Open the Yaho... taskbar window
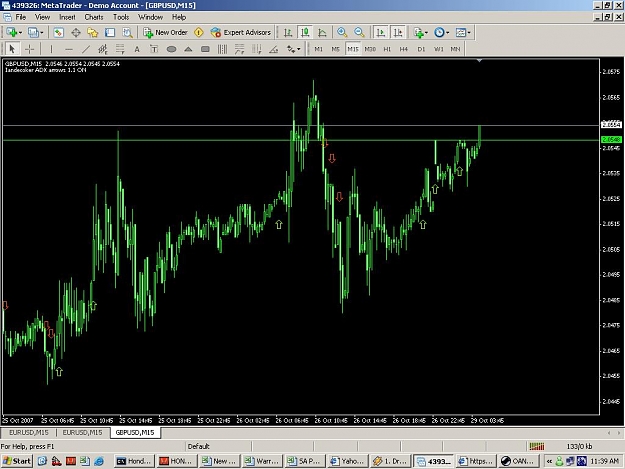This screenshot has width=625, height=469. pyautogui.click(x=346, y=461)
